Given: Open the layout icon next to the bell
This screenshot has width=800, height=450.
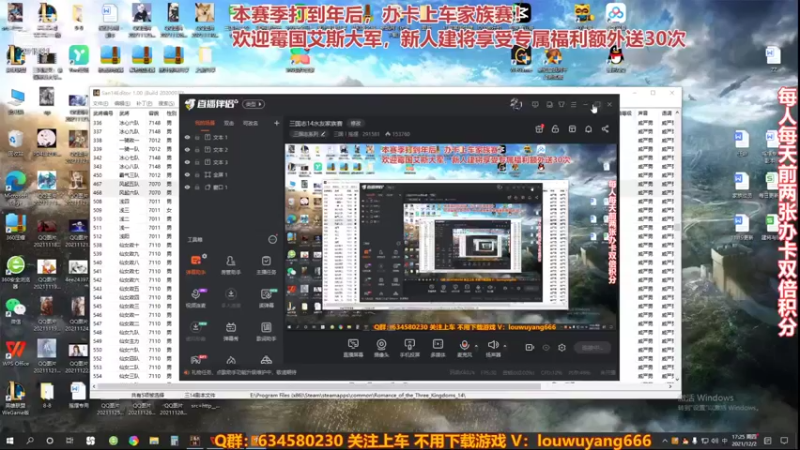Looking at the screenshot, I should [x=572, y=129].
